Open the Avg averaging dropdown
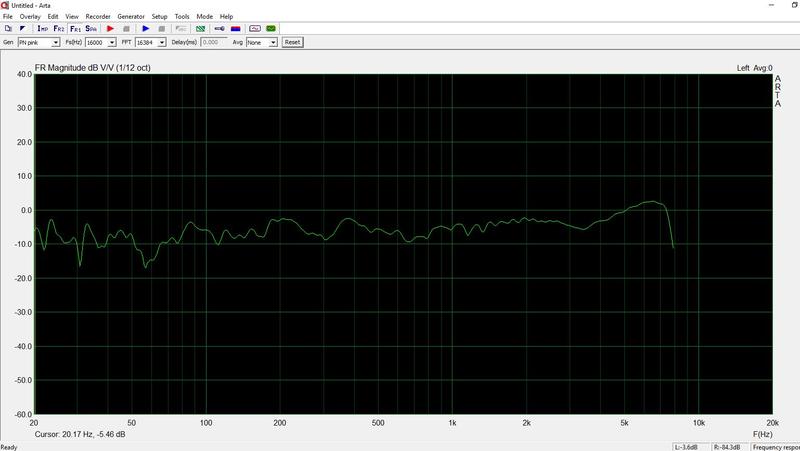Image resolution: width=800 pixels, height=451 pixels. [x=262, y=42]
